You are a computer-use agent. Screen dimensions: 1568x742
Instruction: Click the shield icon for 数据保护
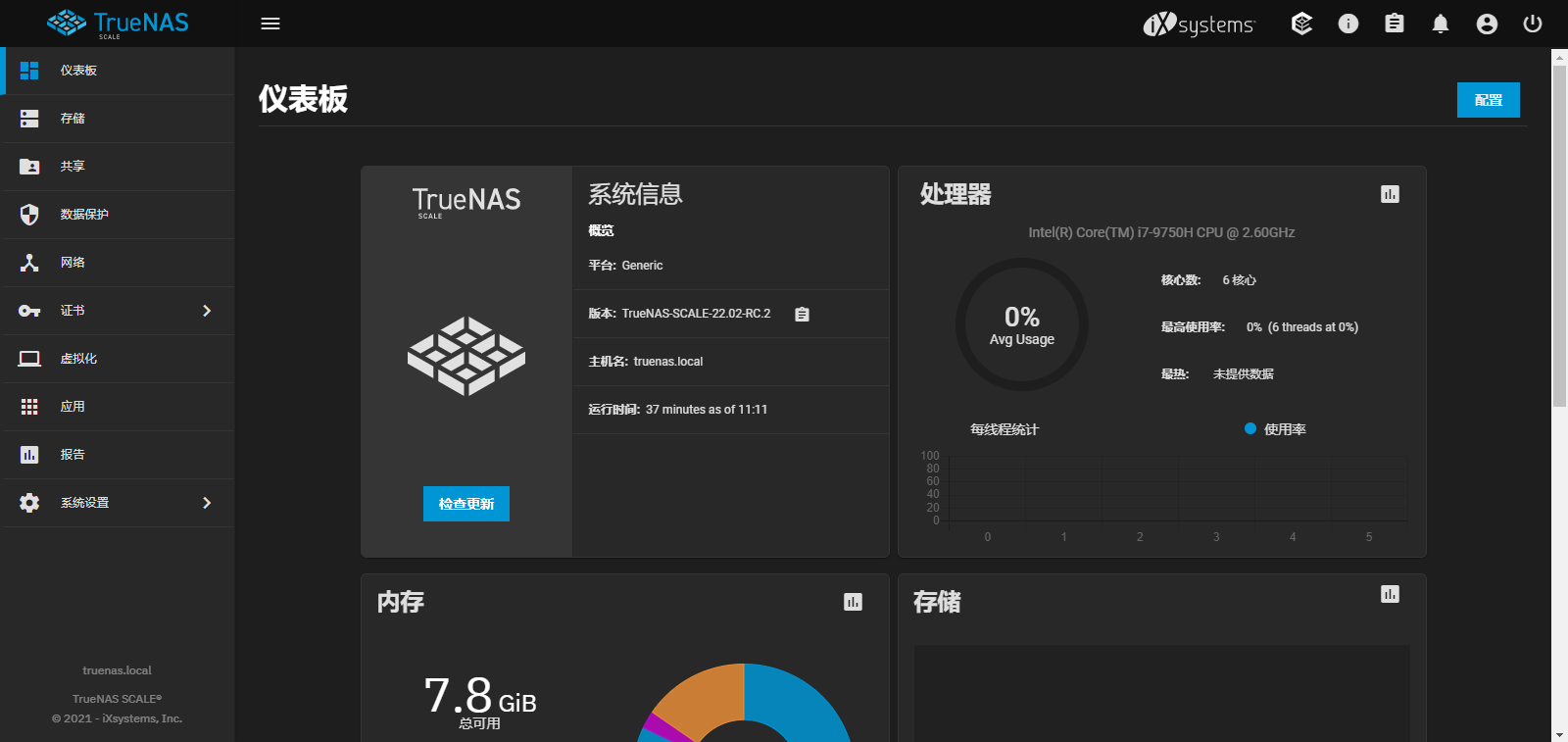tap(29, 215)
